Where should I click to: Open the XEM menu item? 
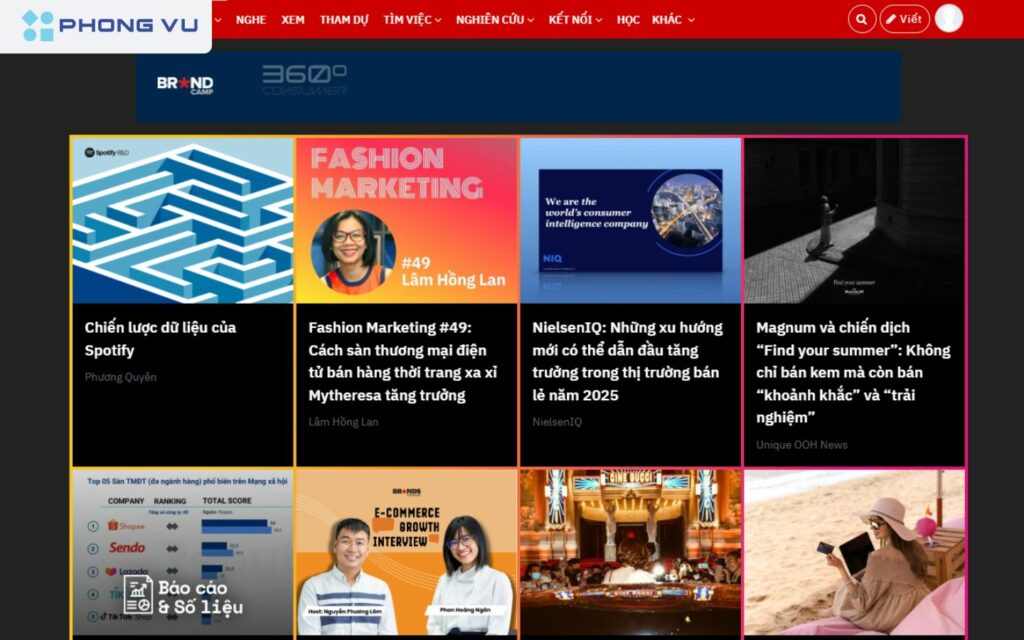pos(293,19)
